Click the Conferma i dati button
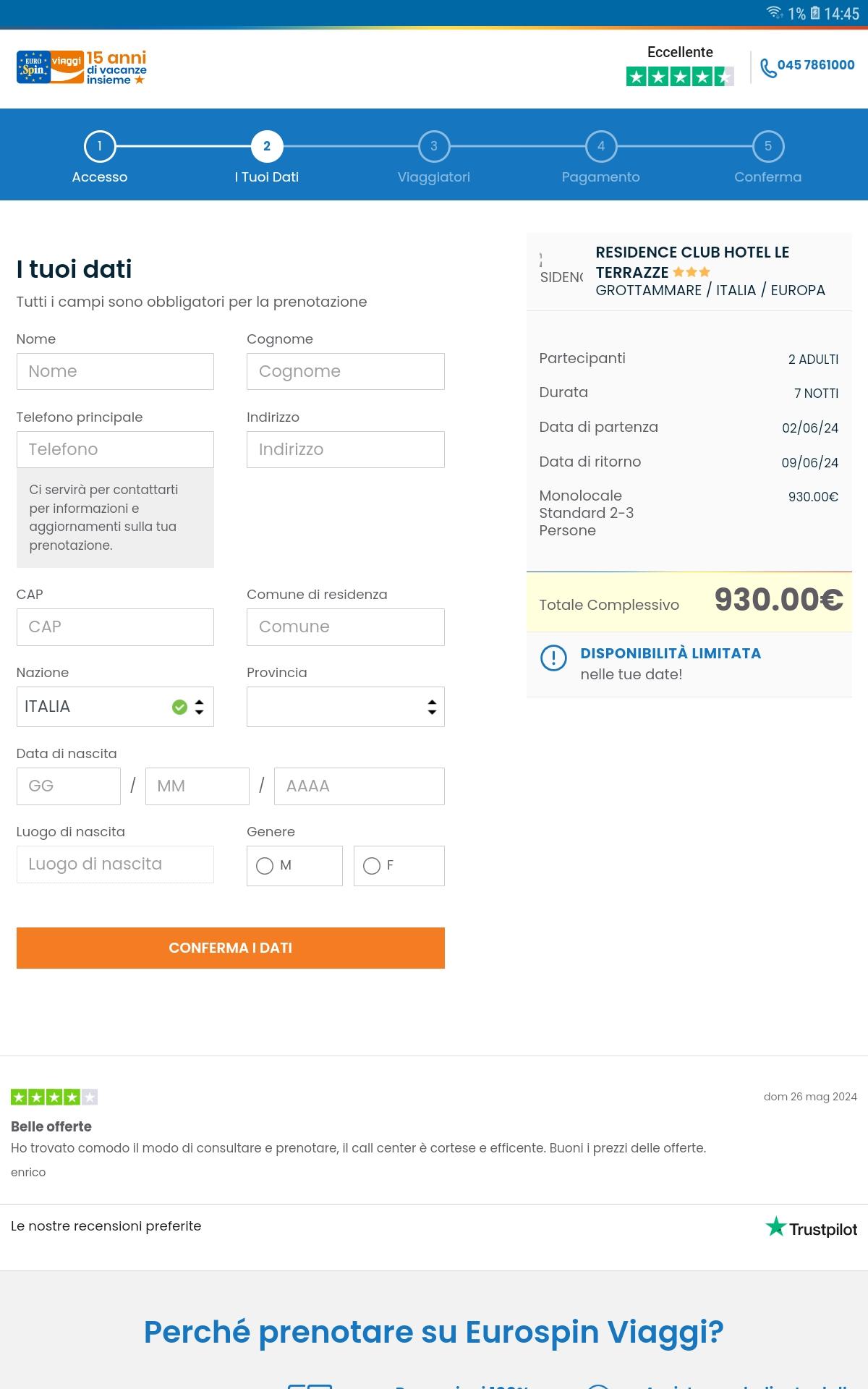 pos(231,948)
